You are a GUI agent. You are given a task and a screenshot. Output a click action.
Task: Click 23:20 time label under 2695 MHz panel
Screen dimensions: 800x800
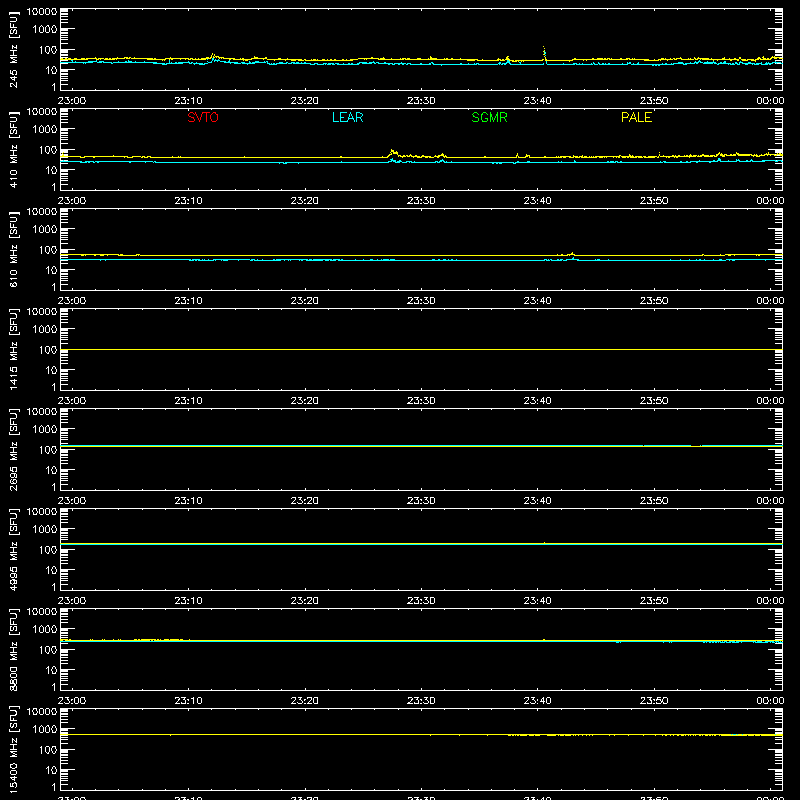(305, 501)
